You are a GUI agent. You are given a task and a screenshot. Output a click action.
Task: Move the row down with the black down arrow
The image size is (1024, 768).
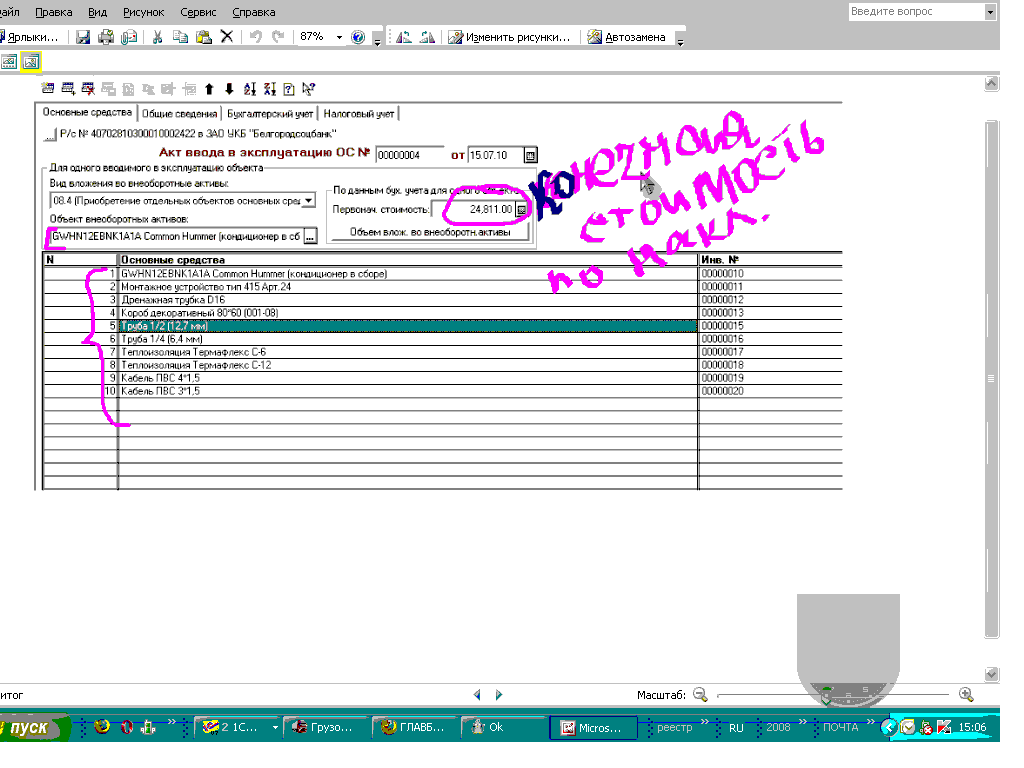pos(229,89)
